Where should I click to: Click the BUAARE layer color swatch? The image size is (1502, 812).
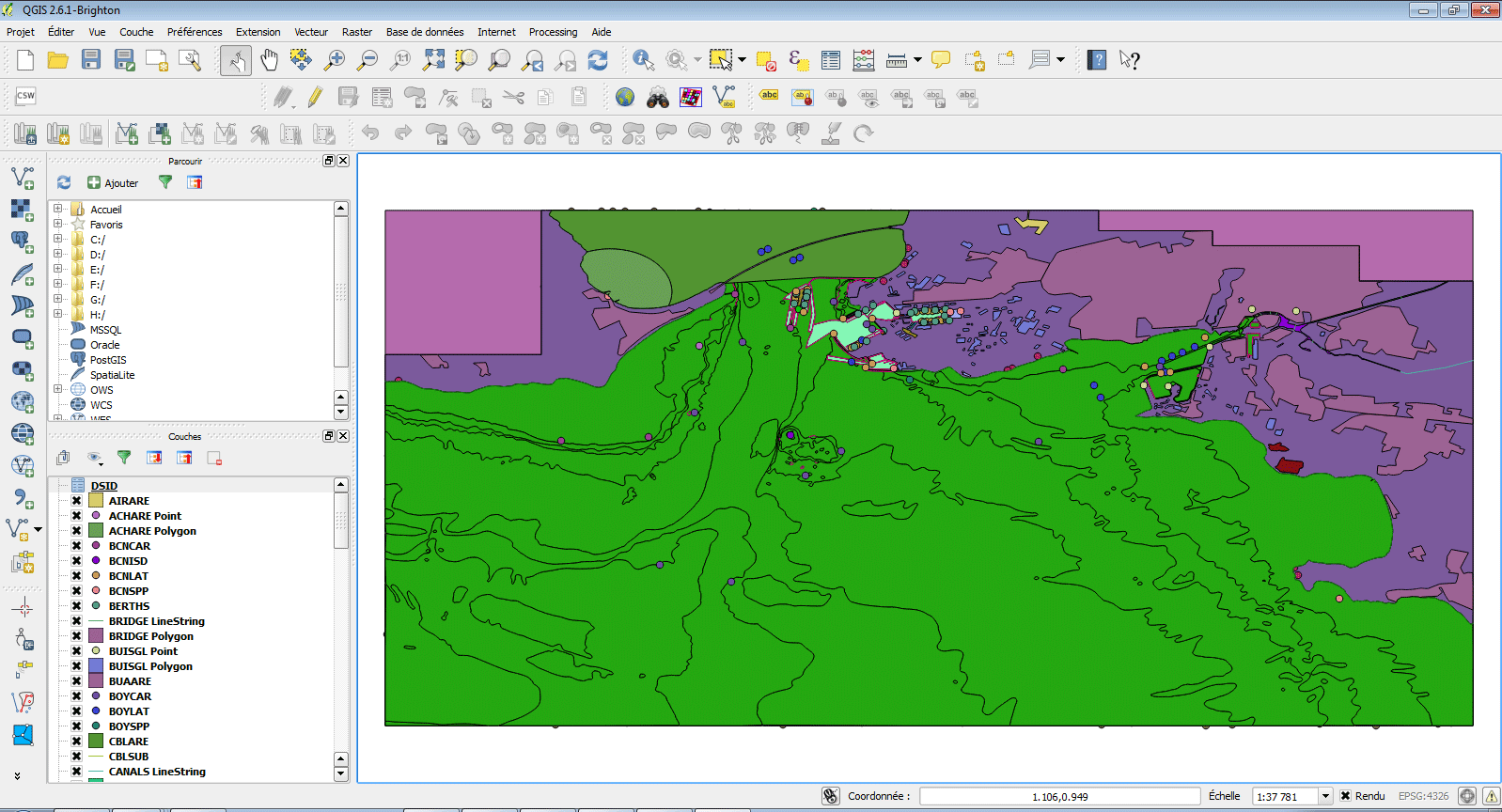96,681
